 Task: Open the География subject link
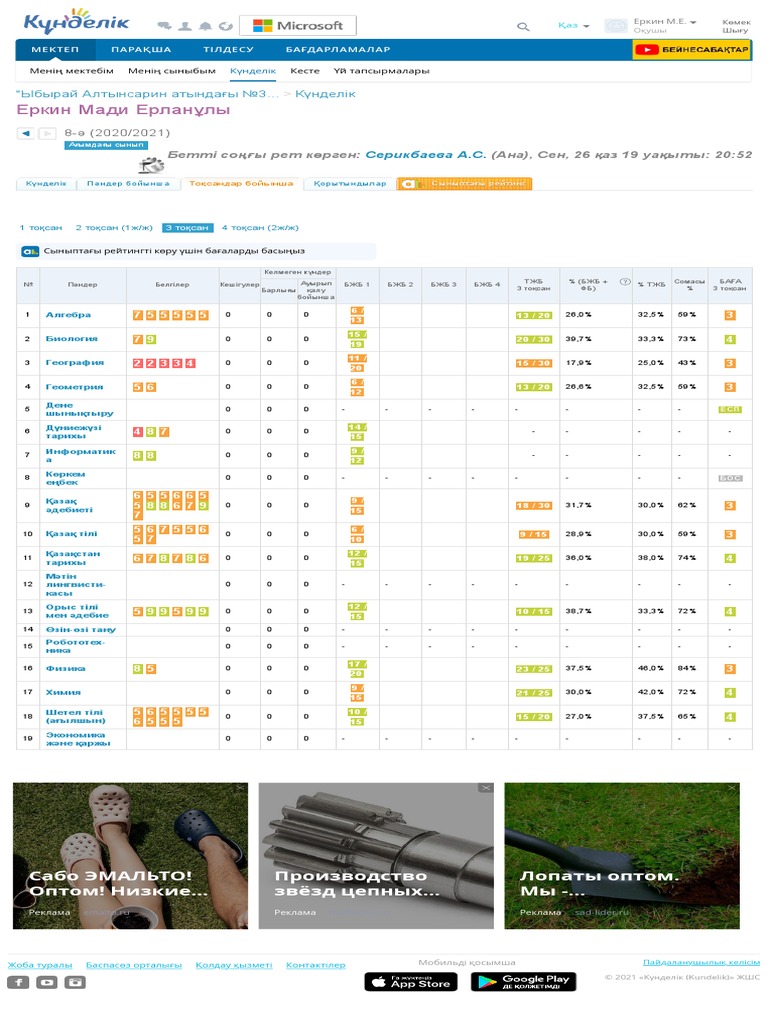74,362
